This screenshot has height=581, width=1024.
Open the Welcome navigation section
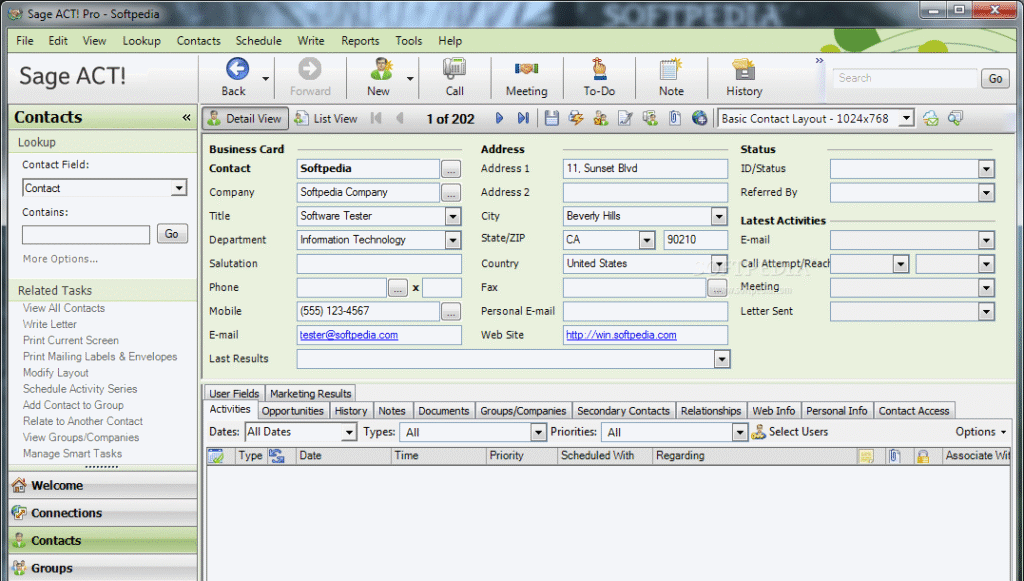(x=103, y=486)
